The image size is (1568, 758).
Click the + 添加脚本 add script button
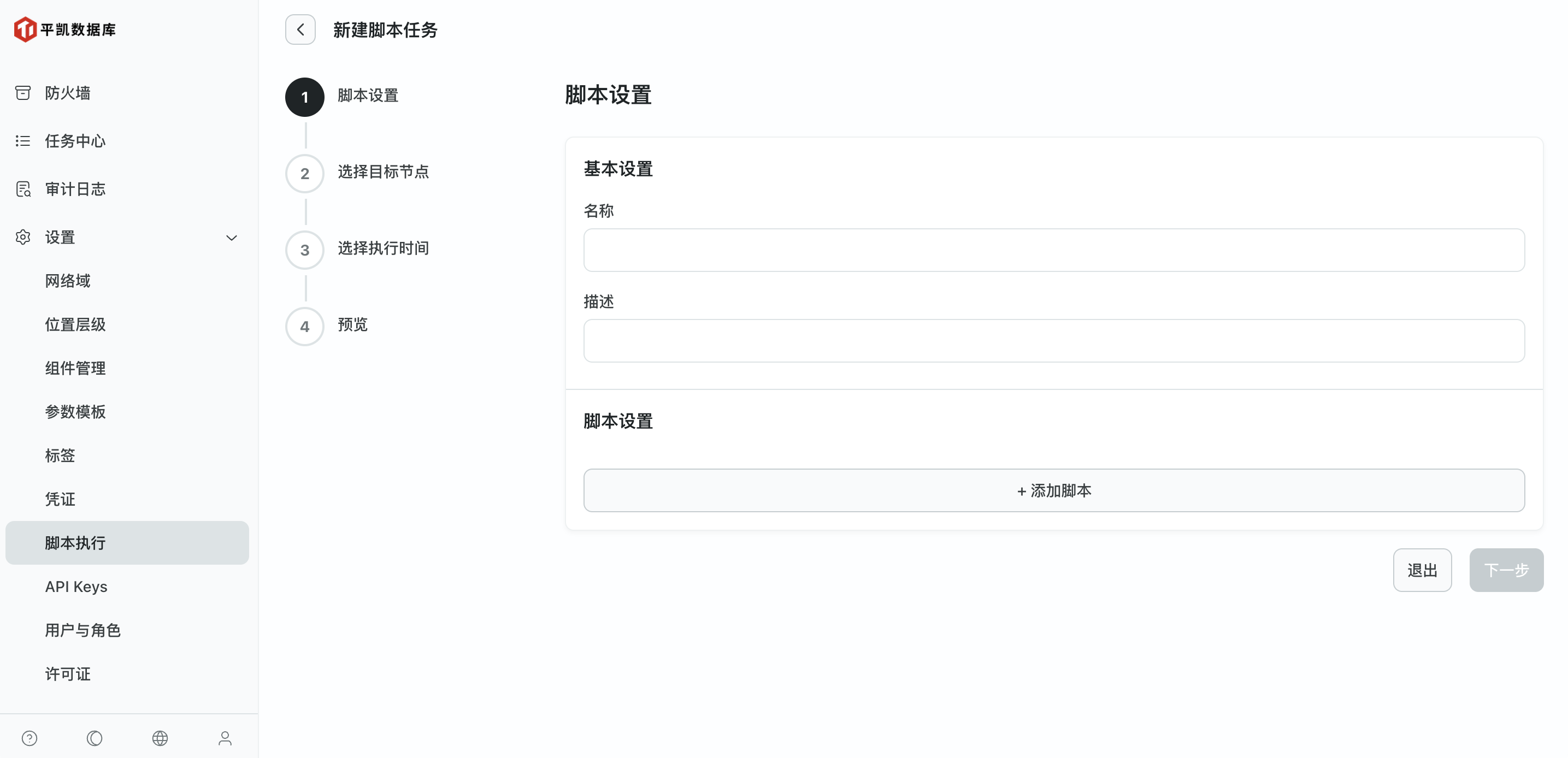[1054, 490]
